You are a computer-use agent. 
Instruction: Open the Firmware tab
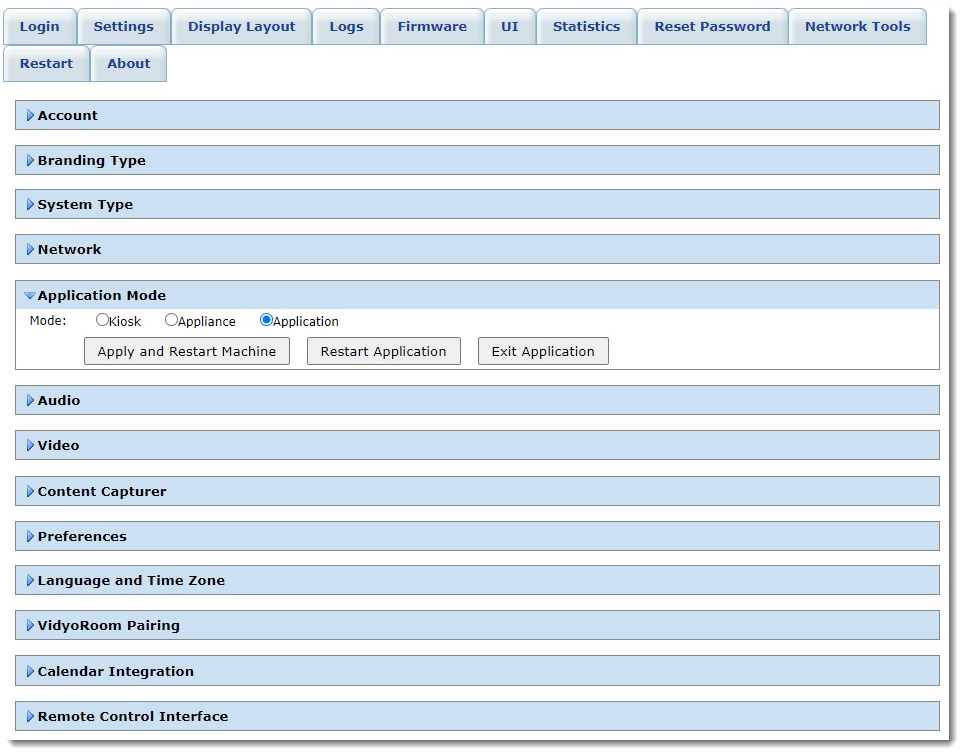click(x=432, y=26)
